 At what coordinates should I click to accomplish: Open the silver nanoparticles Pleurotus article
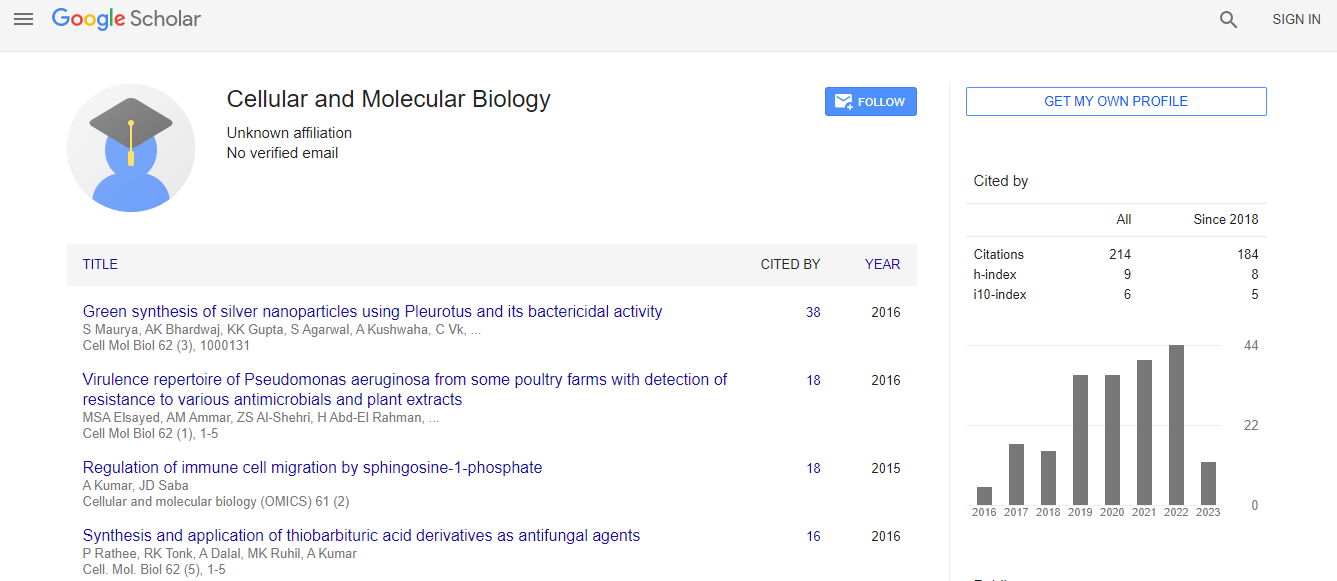372,312
